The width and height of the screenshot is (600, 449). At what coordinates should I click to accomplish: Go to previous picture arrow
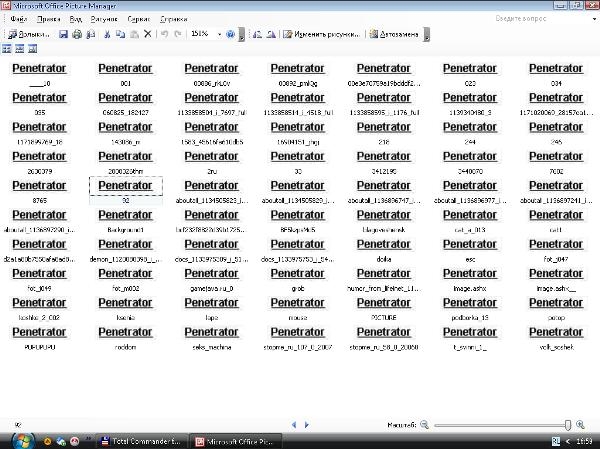click(294, 425)
